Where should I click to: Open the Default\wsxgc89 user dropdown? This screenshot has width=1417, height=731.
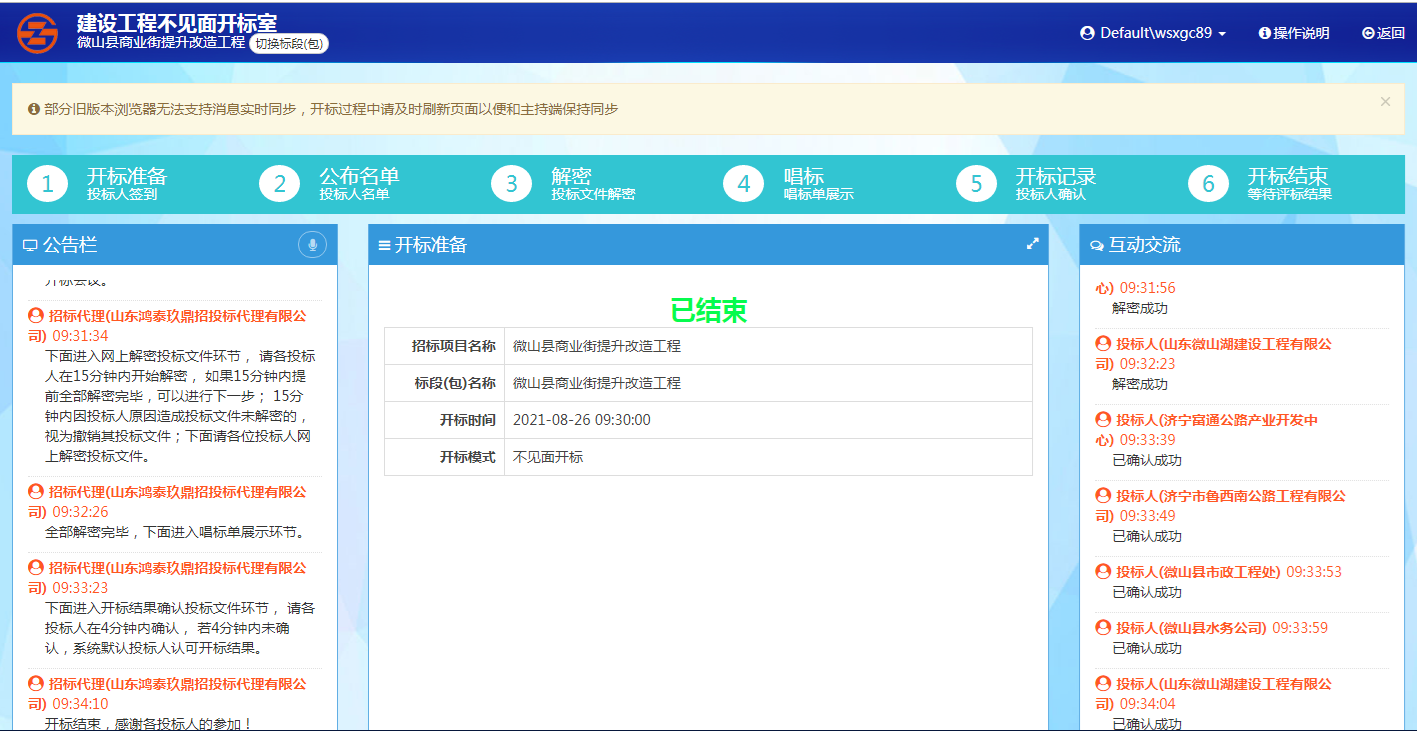[1153, 33]
